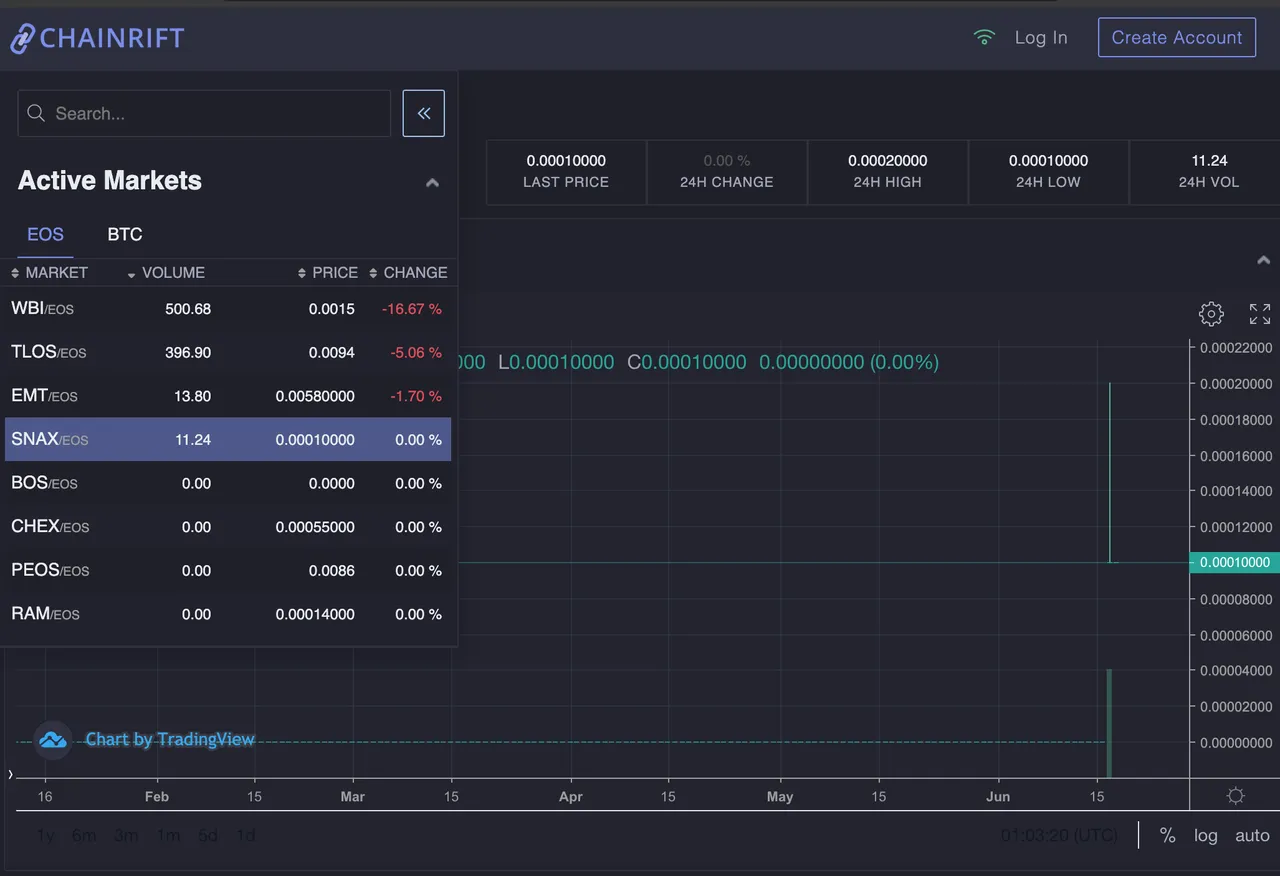Switch to the BTC markets tab
This screenshot has width=1280, height=876.
pos(124,234)
